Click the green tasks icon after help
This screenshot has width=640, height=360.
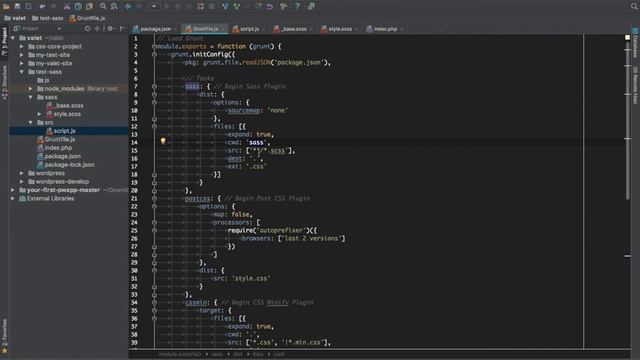click(311, 6)
